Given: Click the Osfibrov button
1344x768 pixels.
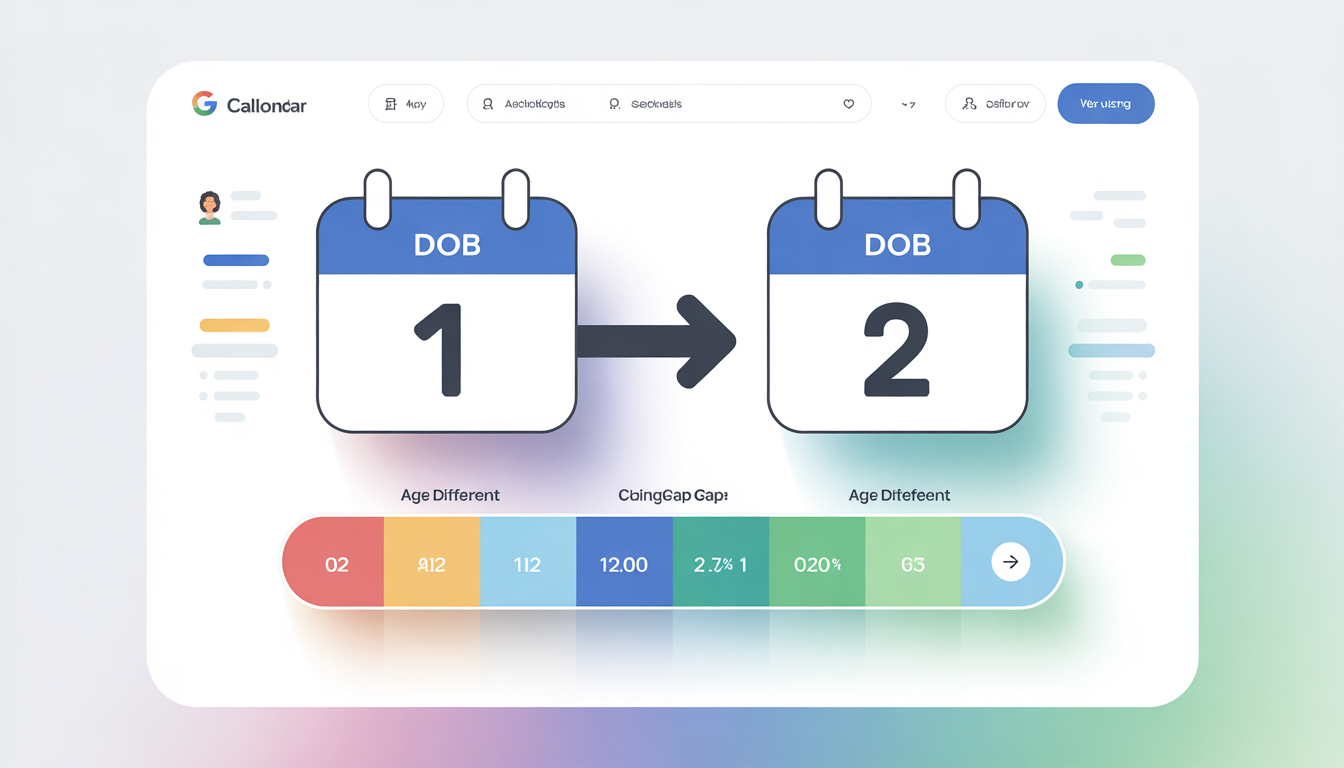Looking at the screenshot, I should (995, 104).
